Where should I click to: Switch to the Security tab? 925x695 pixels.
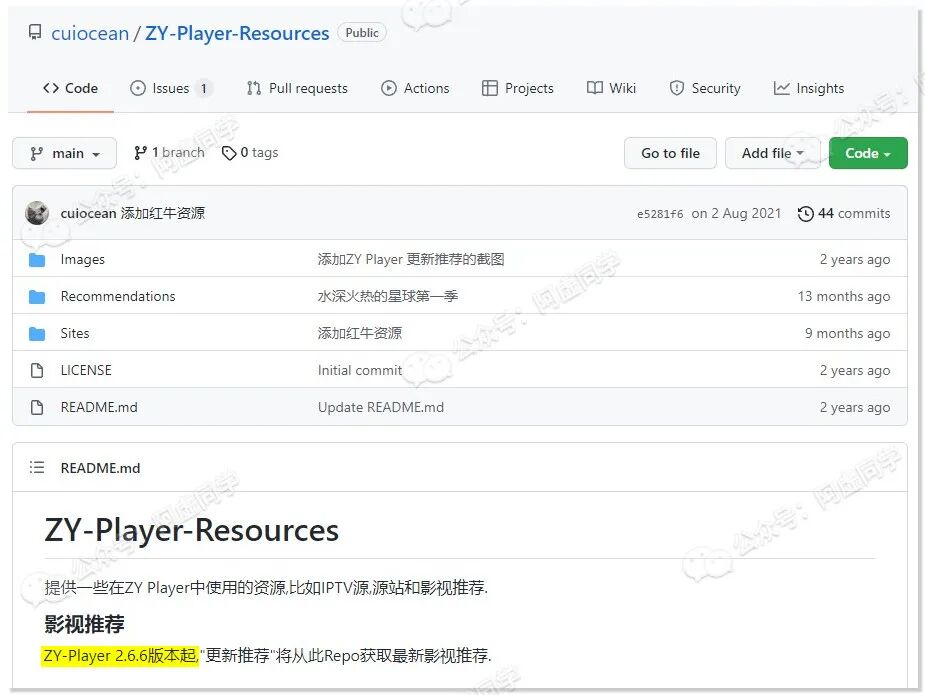[x=704, y=88]
